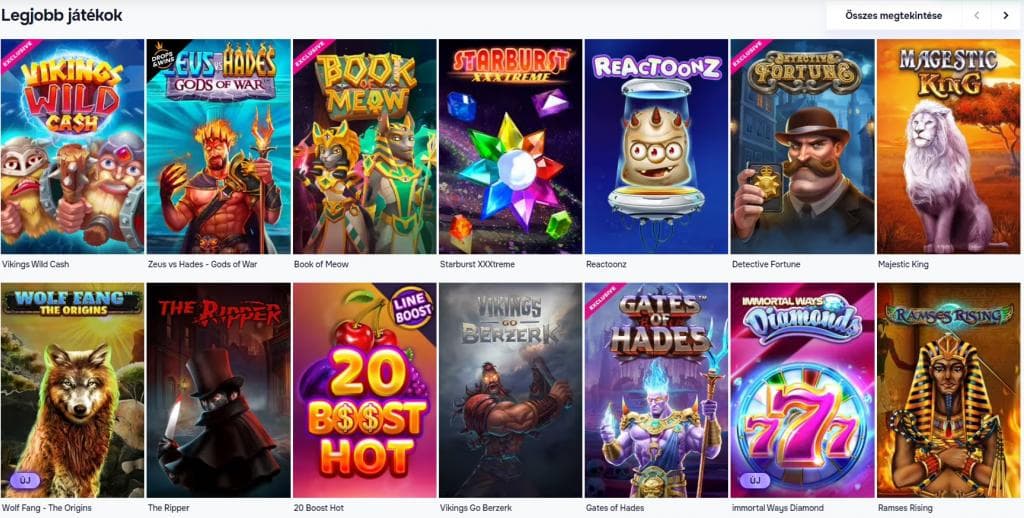The width and height of the screenshot is (1024, 518).
Task: Click ÚJ badge on Immortal Ways Diamond
Action: point(755,481)
